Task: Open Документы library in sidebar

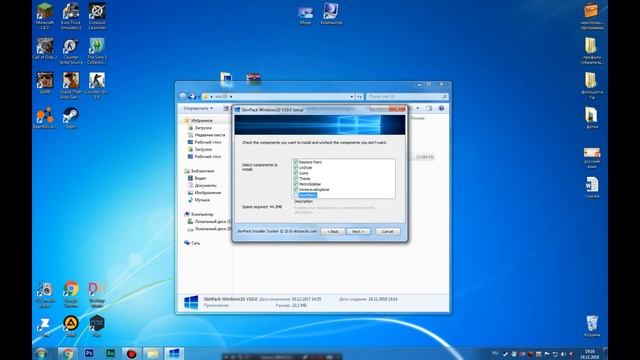Action: pos(205,185)
